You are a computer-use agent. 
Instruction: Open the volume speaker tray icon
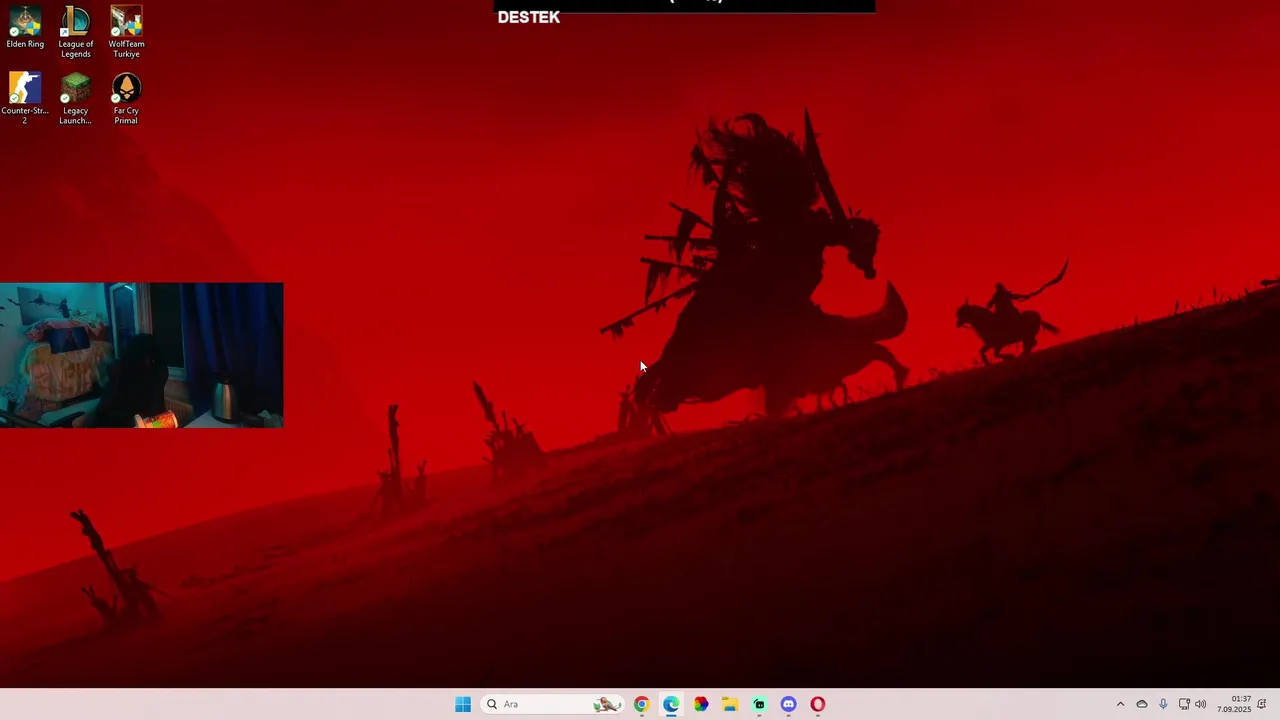pyautogui.click(x=1200, y=704)
